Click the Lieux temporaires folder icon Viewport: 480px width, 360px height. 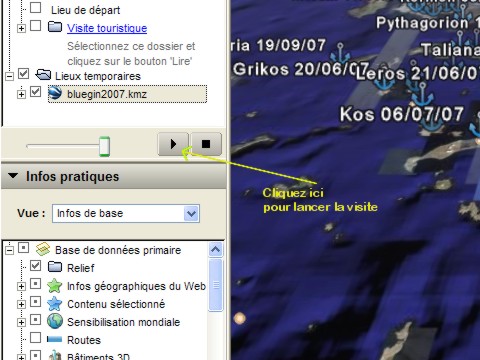pos(43,75)
